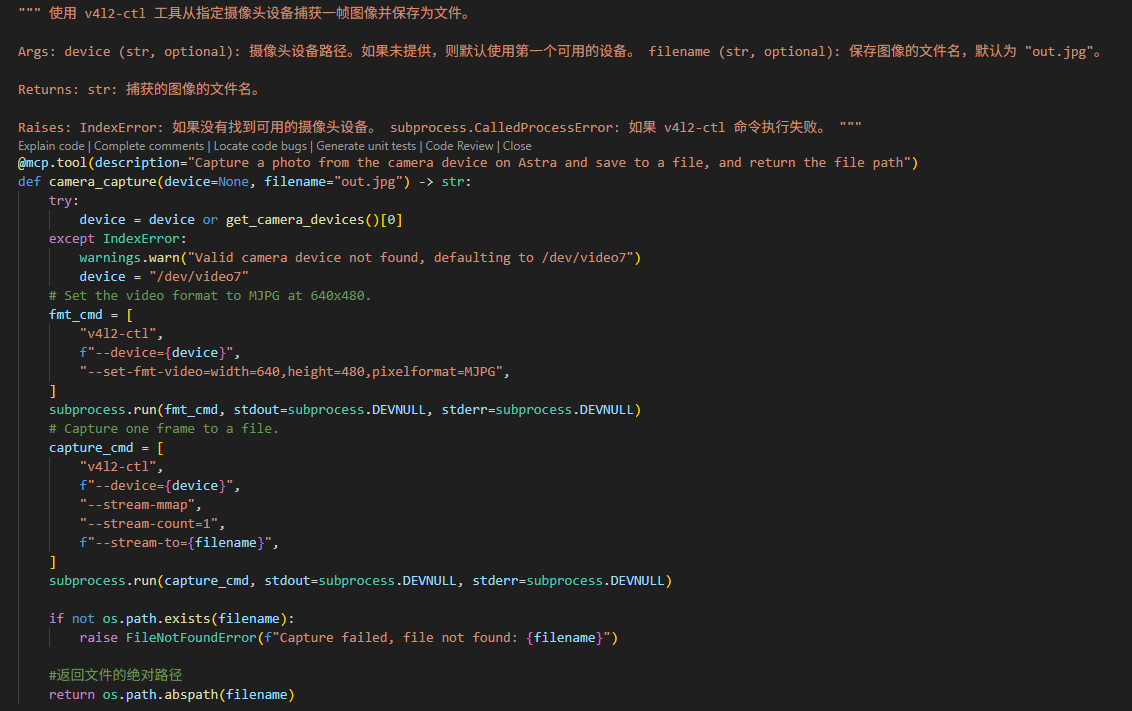Select the "Complete comments" code lens action

[151, 146]
